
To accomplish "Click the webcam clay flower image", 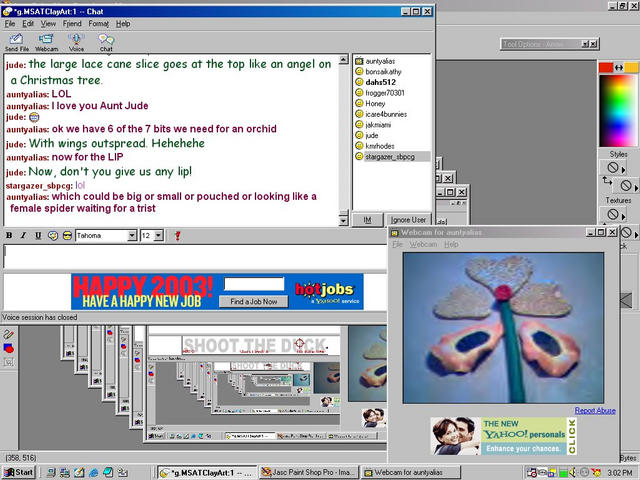I will pyautogui.click(x=503, y=328).
